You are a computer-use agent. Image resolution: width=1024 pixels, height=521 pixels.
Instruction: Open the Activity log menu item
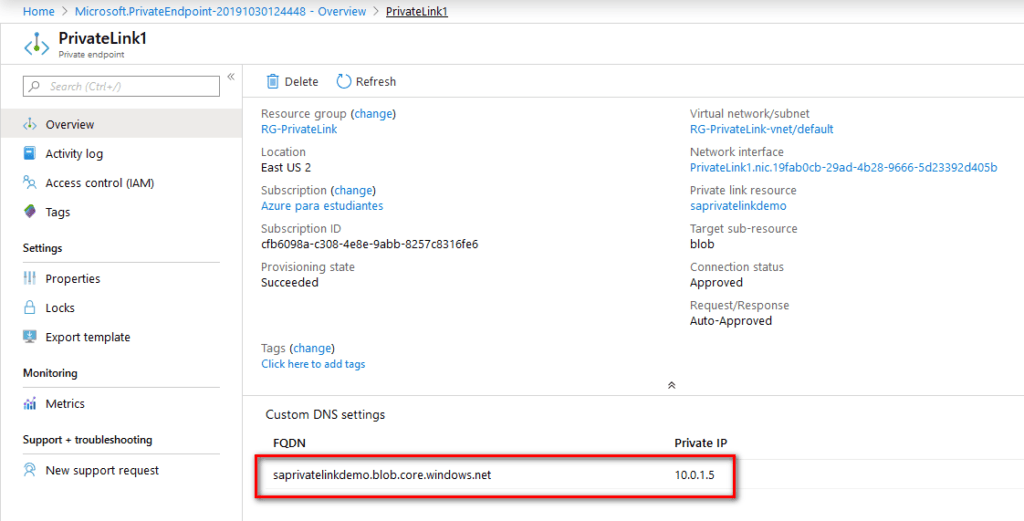pos(74,153)
